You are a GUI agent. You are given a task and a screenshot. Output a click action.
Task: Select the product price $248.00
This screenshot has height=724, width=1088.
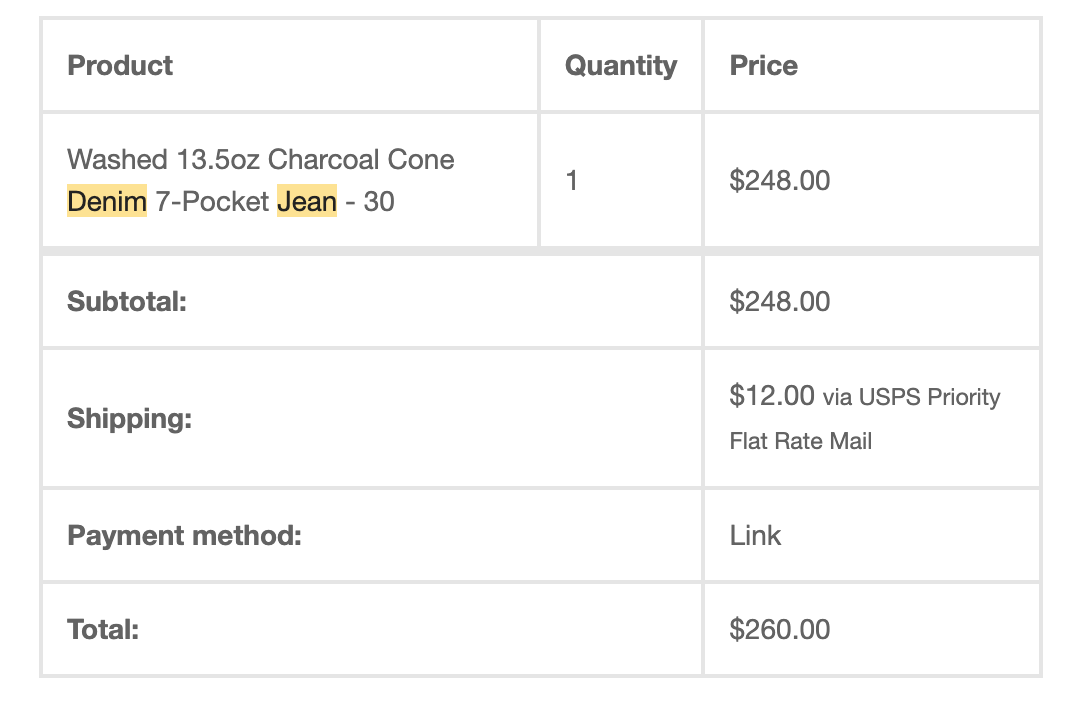tap(779, 180)
